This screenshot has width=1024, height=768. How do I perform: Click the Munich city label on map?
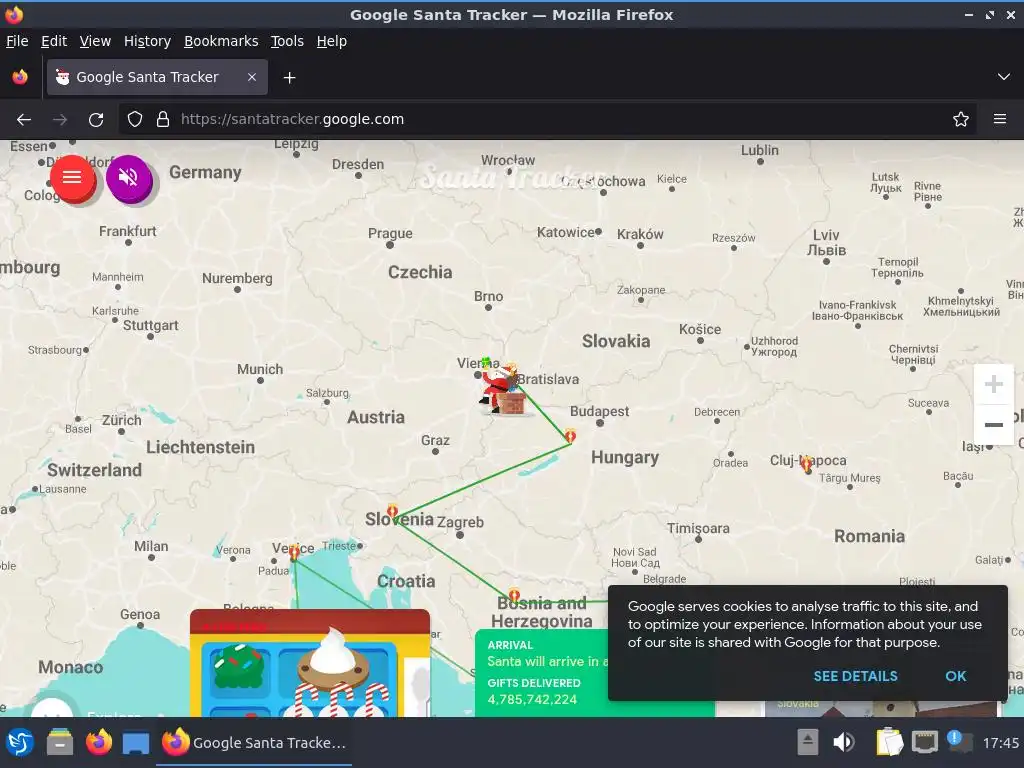coord(260,370)
